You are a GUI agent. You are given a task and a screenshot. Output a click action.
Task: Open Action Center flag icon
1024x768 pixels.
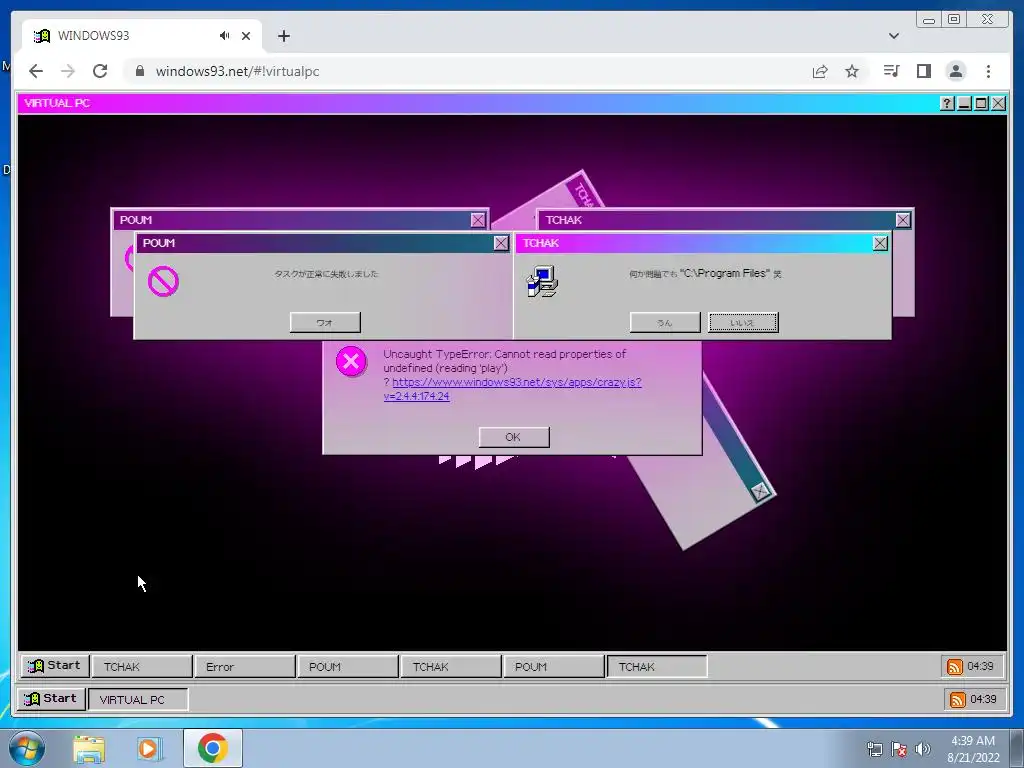(899, 749)
